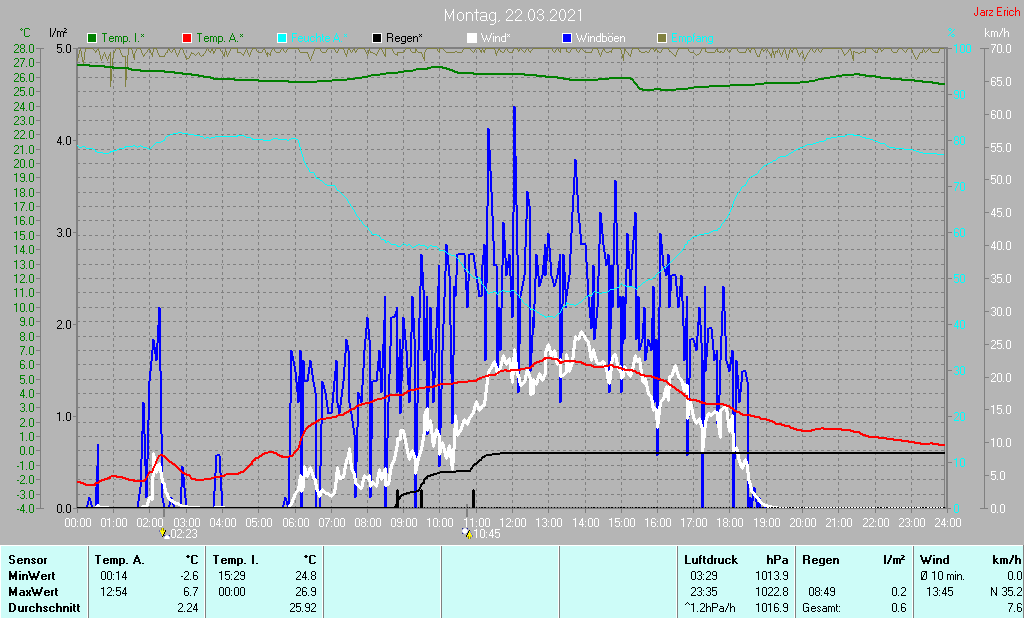
Task: Click the sunrise marker icon at 02:23
Action: click(164, 534)
